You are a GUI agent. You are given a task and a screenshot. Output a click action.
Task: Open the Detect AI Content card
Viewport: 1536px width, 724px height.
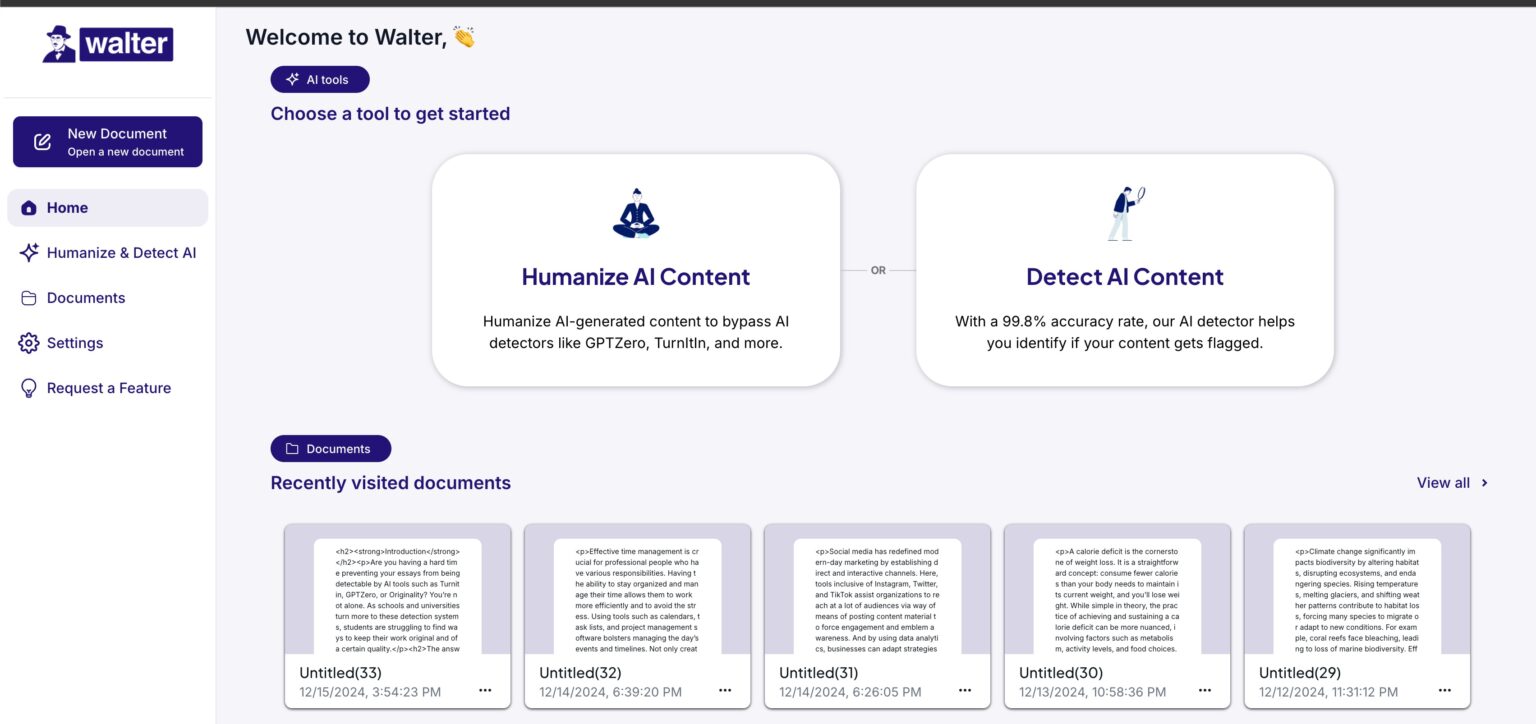[1125, 270]
